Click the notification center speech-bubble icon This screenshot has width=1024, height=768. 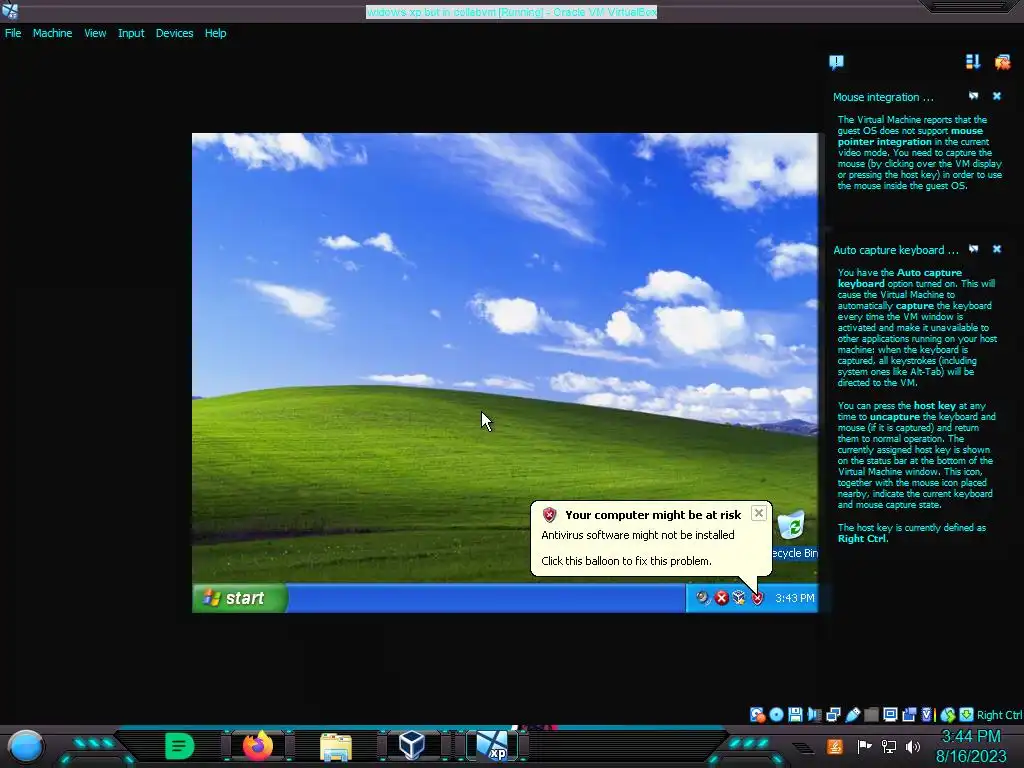point(837,62)
